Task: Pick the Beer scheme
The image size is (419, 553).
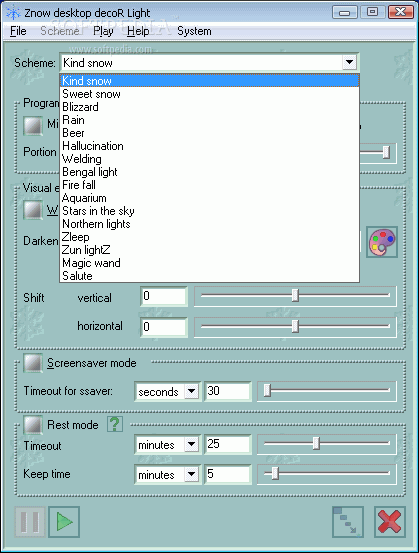Action: click(x=210, y=133)
